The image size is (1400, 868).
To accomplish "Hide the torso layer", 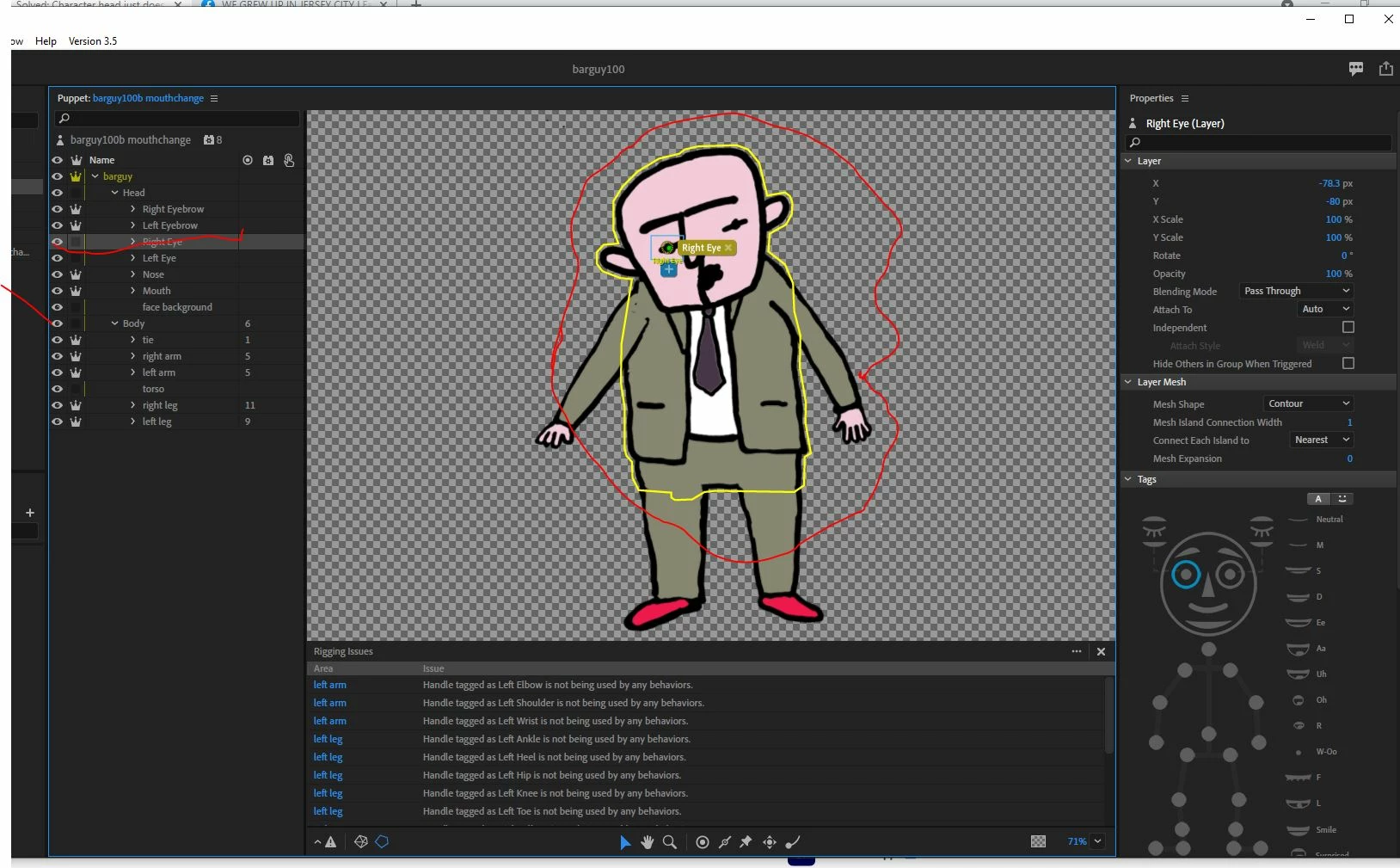I will [57, 389].
